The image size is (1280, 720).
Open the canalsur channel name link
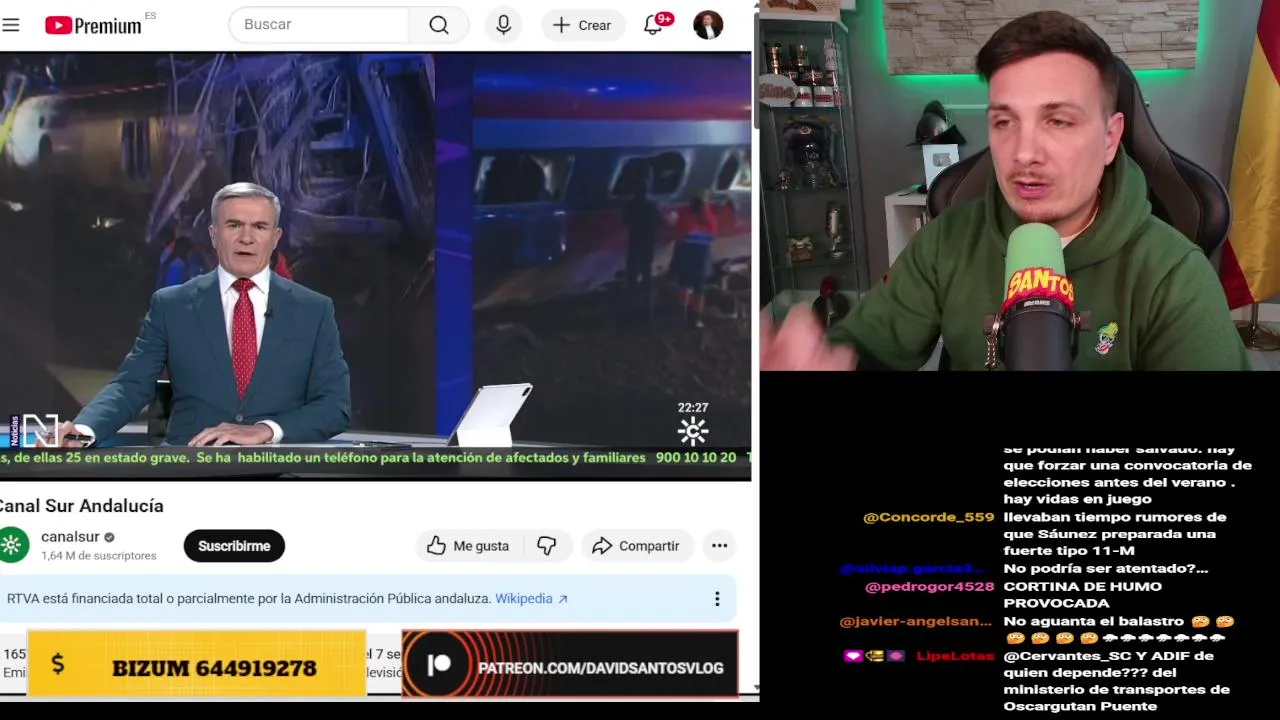(70, 537)
